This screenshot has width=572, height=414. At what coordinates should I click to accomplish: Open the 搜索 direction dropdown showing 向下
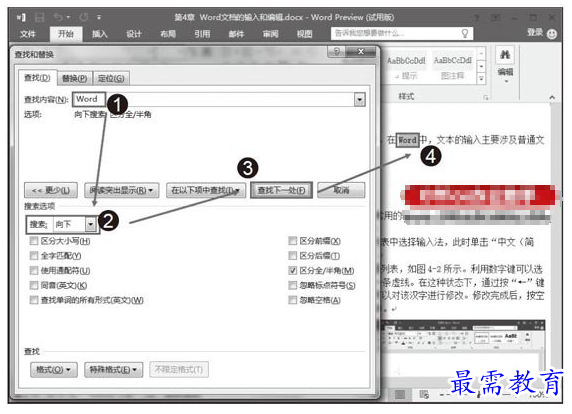(x=91, y=224)
